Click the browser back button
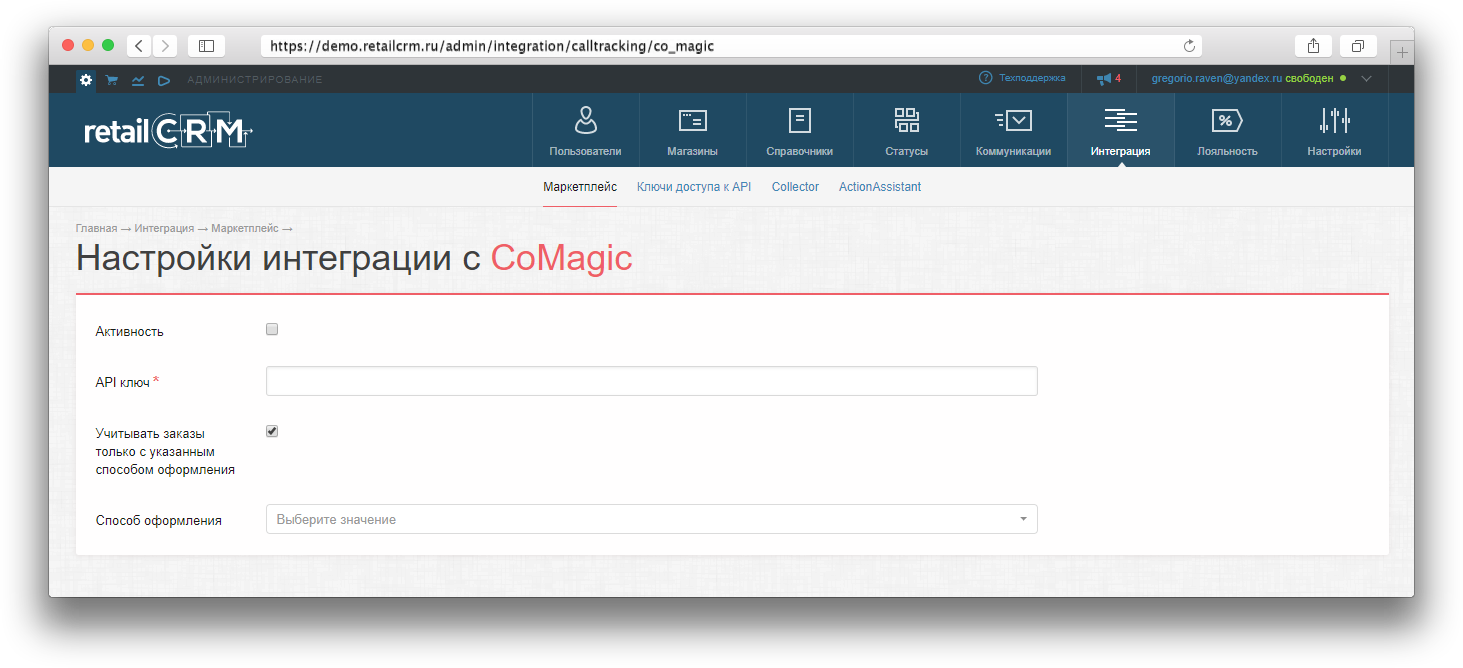 138,46
